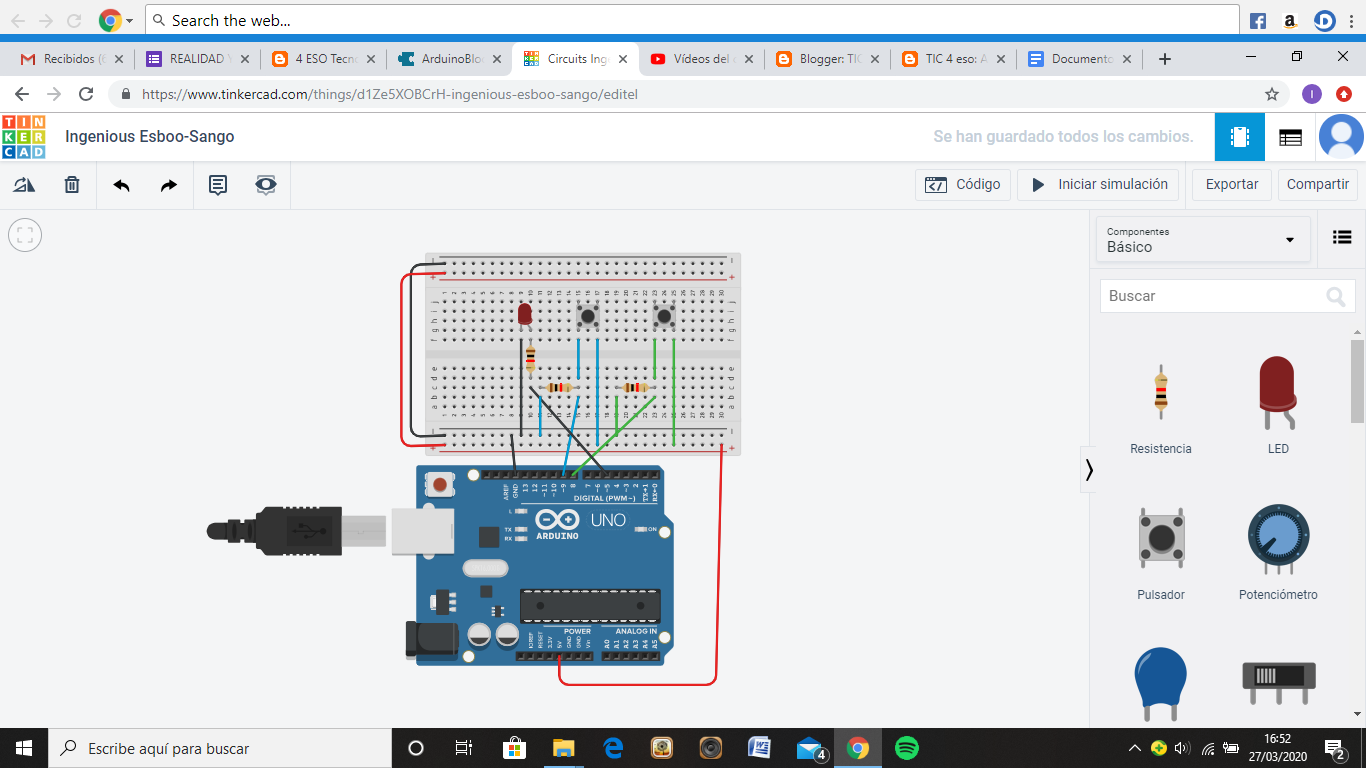Click the search magnifier in Buscar
The image size is (1366, 768).
(1335, 297)
